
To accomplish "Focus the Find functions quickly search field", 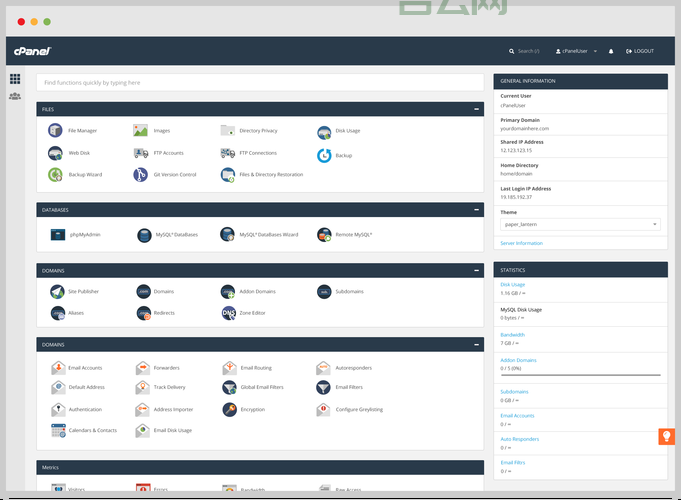I will click(260, 83).
